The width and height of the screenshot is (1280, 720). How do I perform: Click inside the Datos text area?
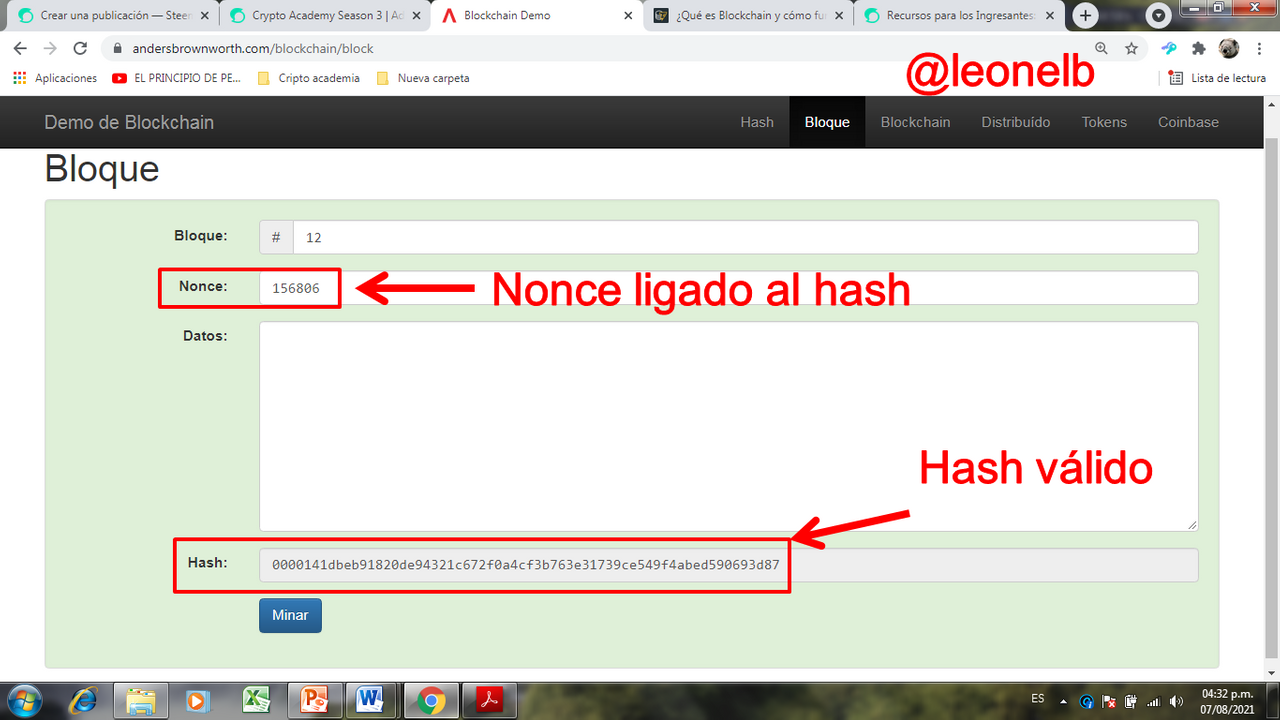[x=728, y=426]
